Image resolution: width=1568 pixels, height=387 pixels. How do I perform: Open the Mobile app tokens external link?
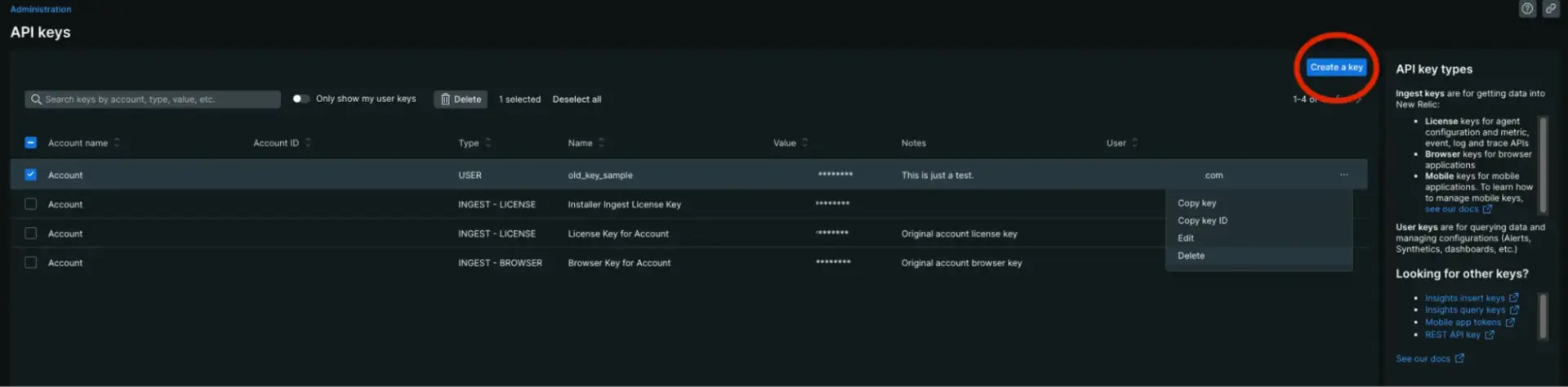(1463, 322)
